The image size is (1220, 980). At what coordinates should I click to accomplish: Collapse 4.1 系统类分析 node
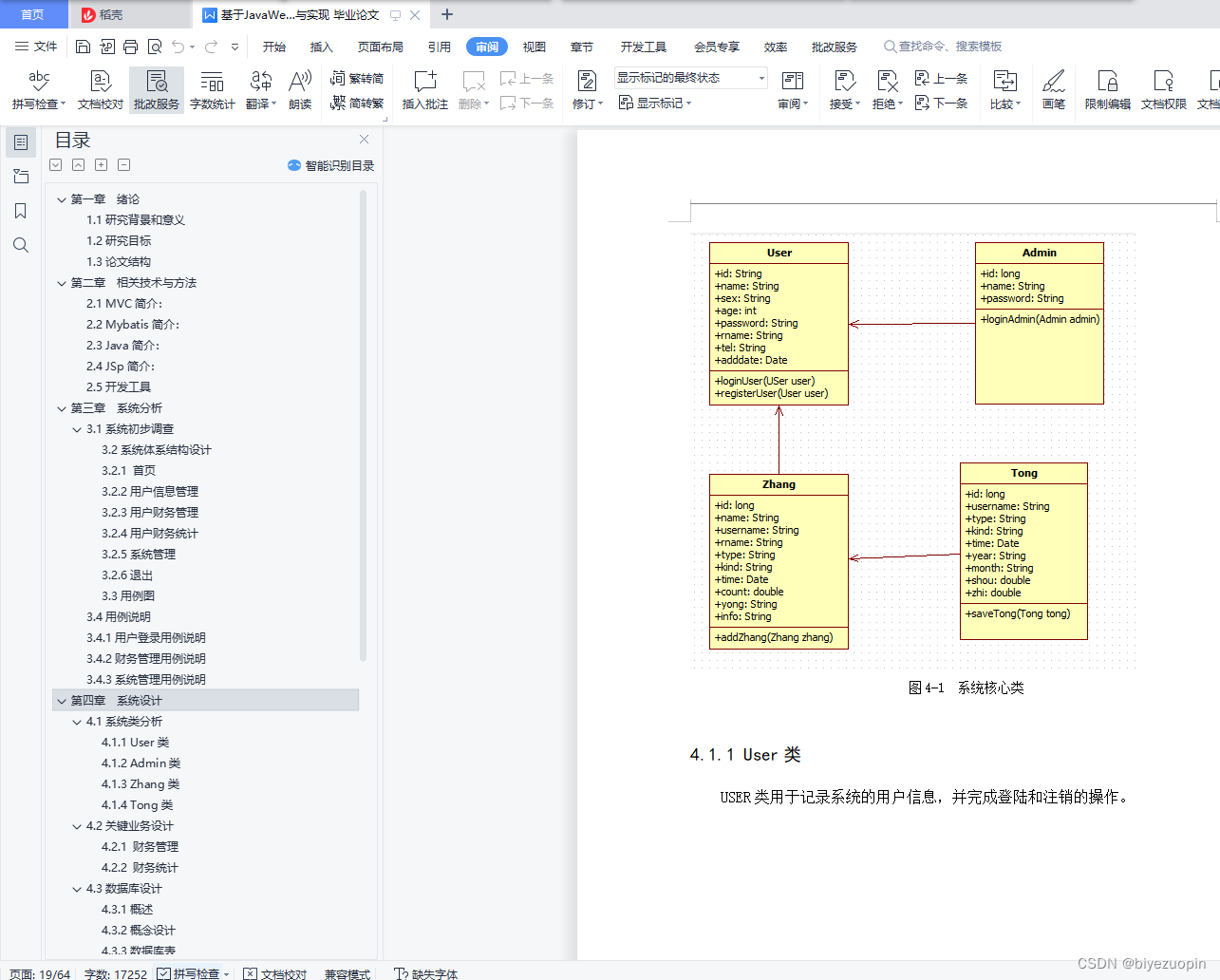point(77,722)
